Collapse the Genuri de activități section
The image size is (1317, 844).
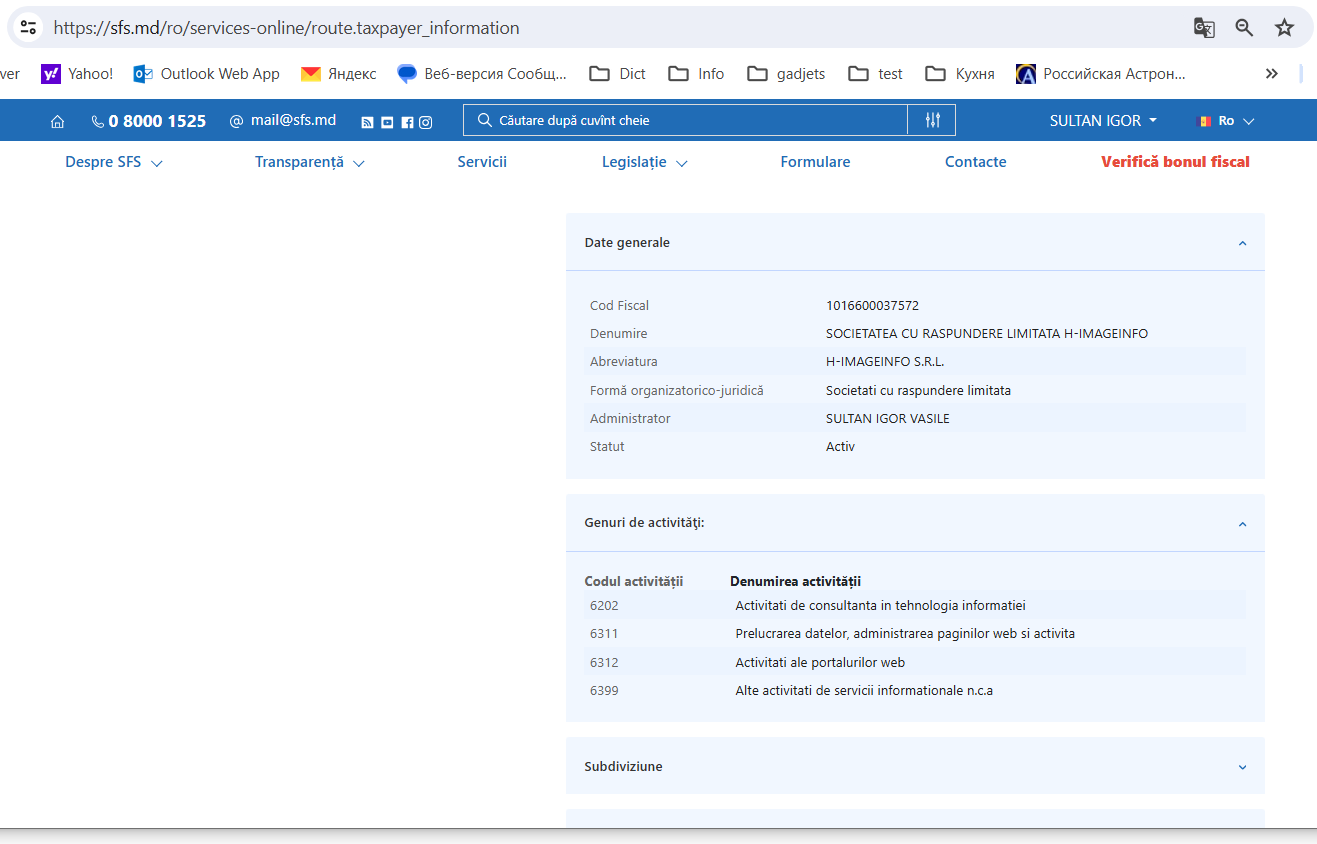point(1242,524)
